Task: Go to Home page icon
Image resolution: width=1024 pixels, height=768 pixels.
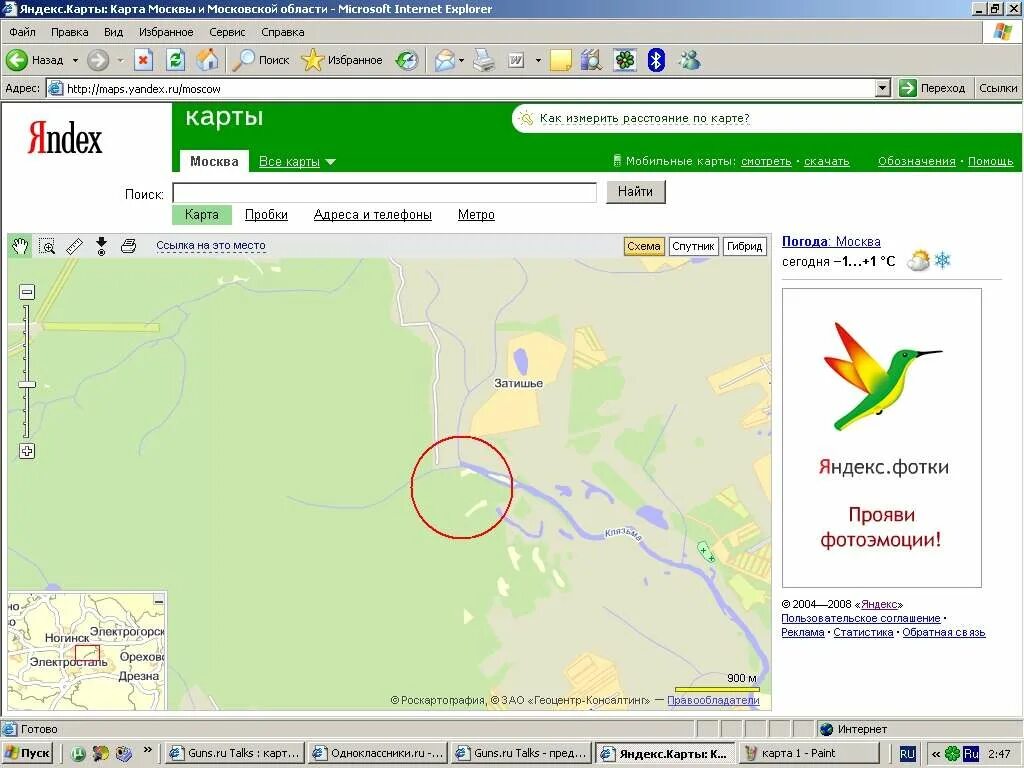Action: 207,60
